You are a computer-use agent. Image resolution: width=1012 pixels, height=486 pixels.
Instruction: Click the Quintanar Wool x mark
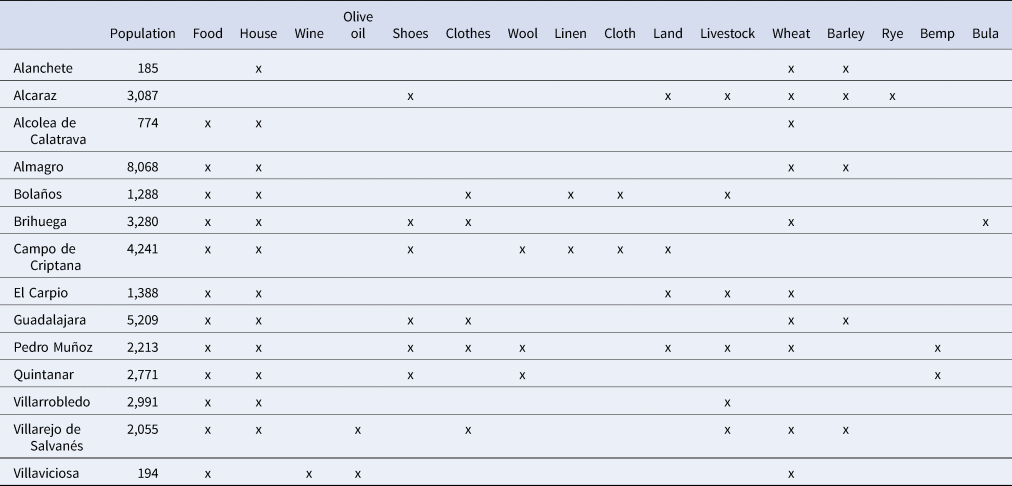pyautogui.click(x=522, y=375)
